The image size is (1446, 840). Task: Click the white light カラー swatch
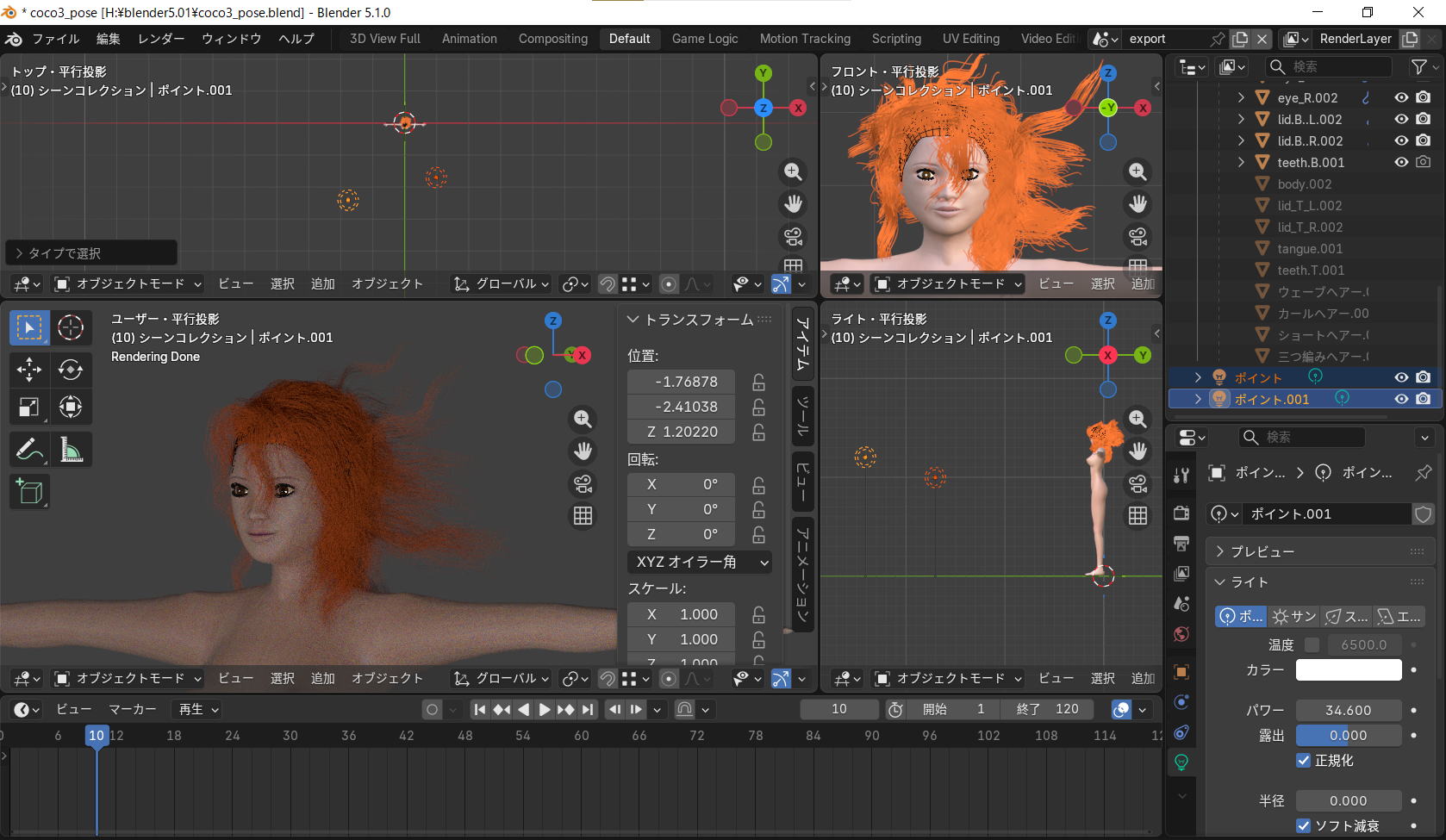pos(1348,669)
